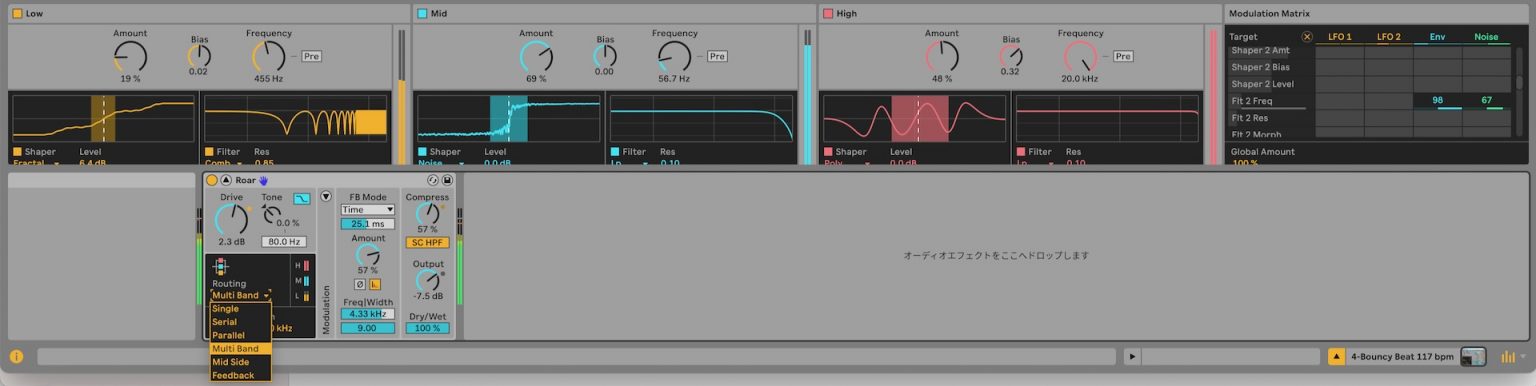The height and width of the screenshot is (386, 1536).
Task: Open the Multi Band Routing dropdown
Action: (240, 295)
